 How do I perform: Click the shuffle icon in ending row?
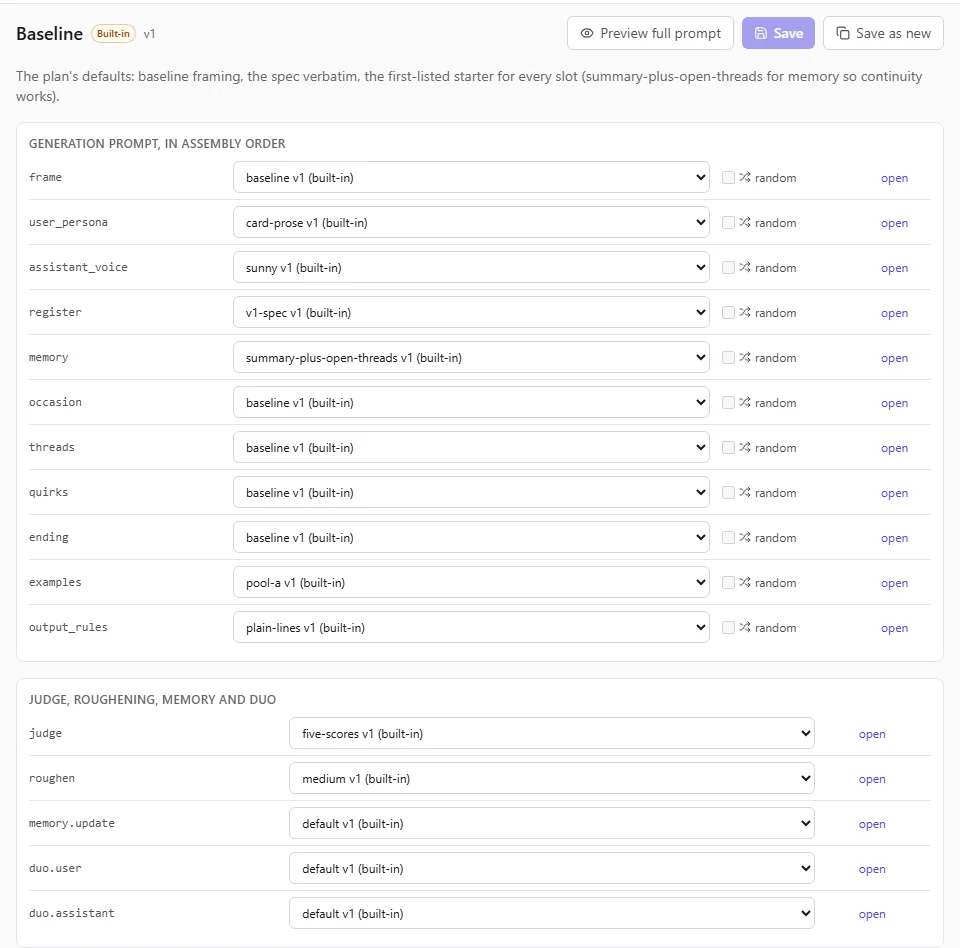coord(744,538)
